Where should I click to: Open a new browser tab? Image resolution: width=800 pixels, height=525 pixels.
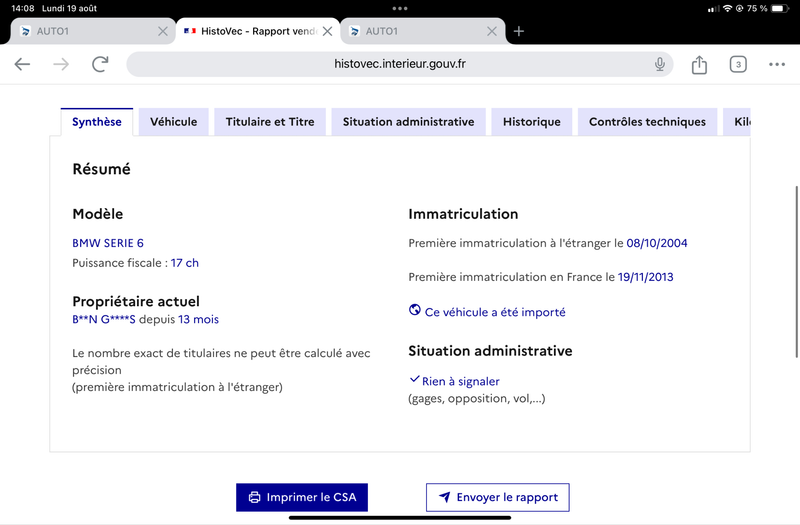pos(518,31)
